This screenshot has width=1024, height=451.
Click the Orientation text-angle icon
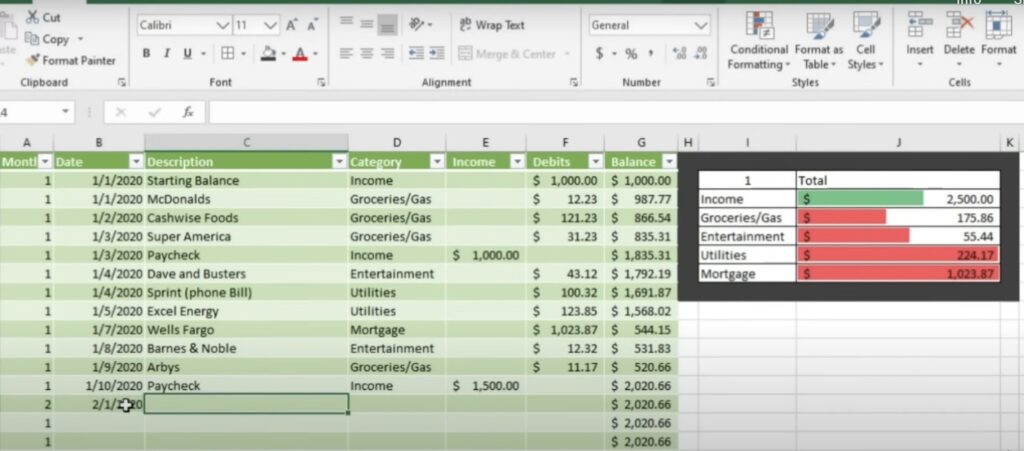[417, 24]
